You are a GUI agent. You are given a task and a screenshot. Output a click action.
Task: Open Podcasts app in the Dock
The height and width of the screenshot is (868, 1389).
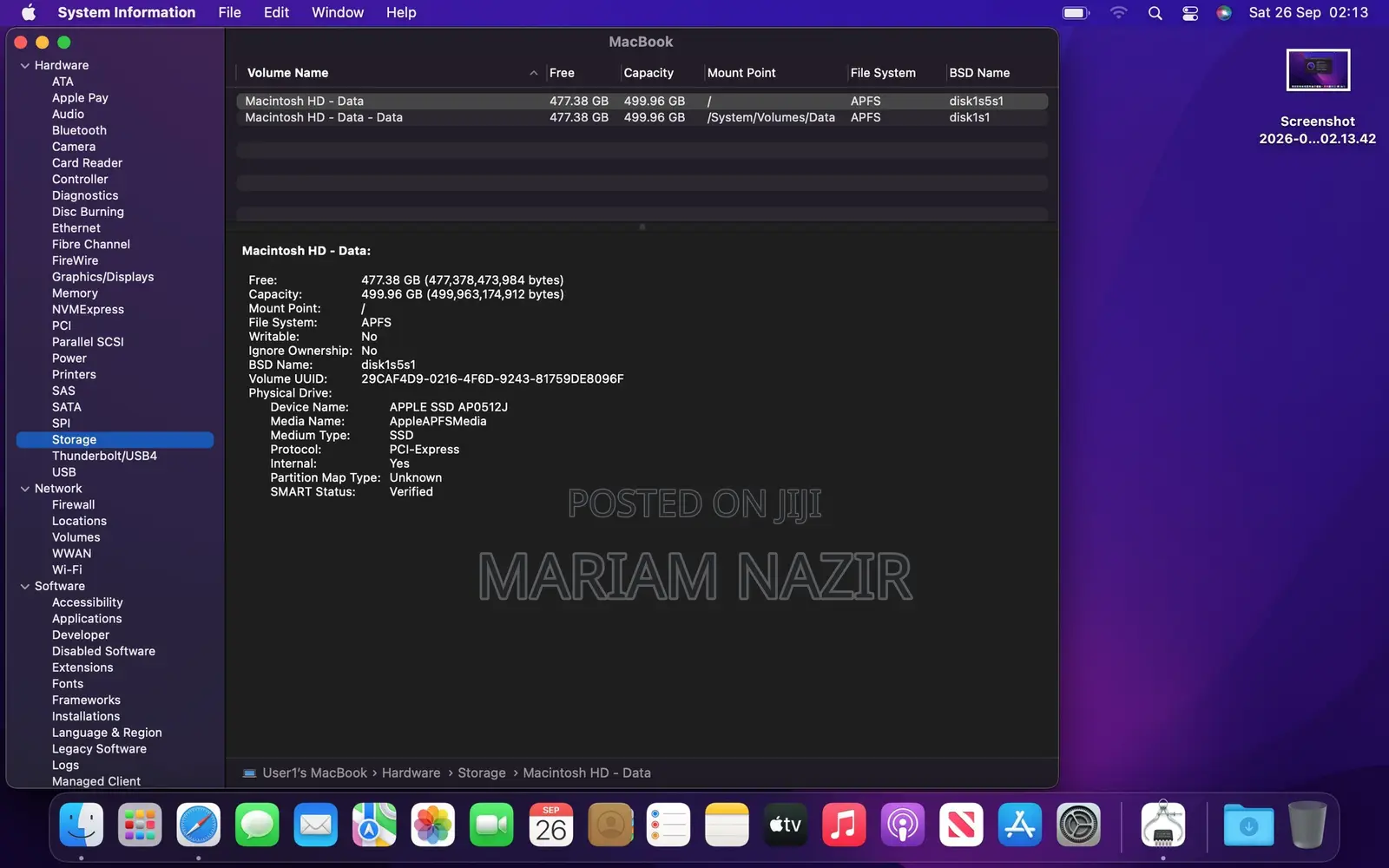pos(903,824)
